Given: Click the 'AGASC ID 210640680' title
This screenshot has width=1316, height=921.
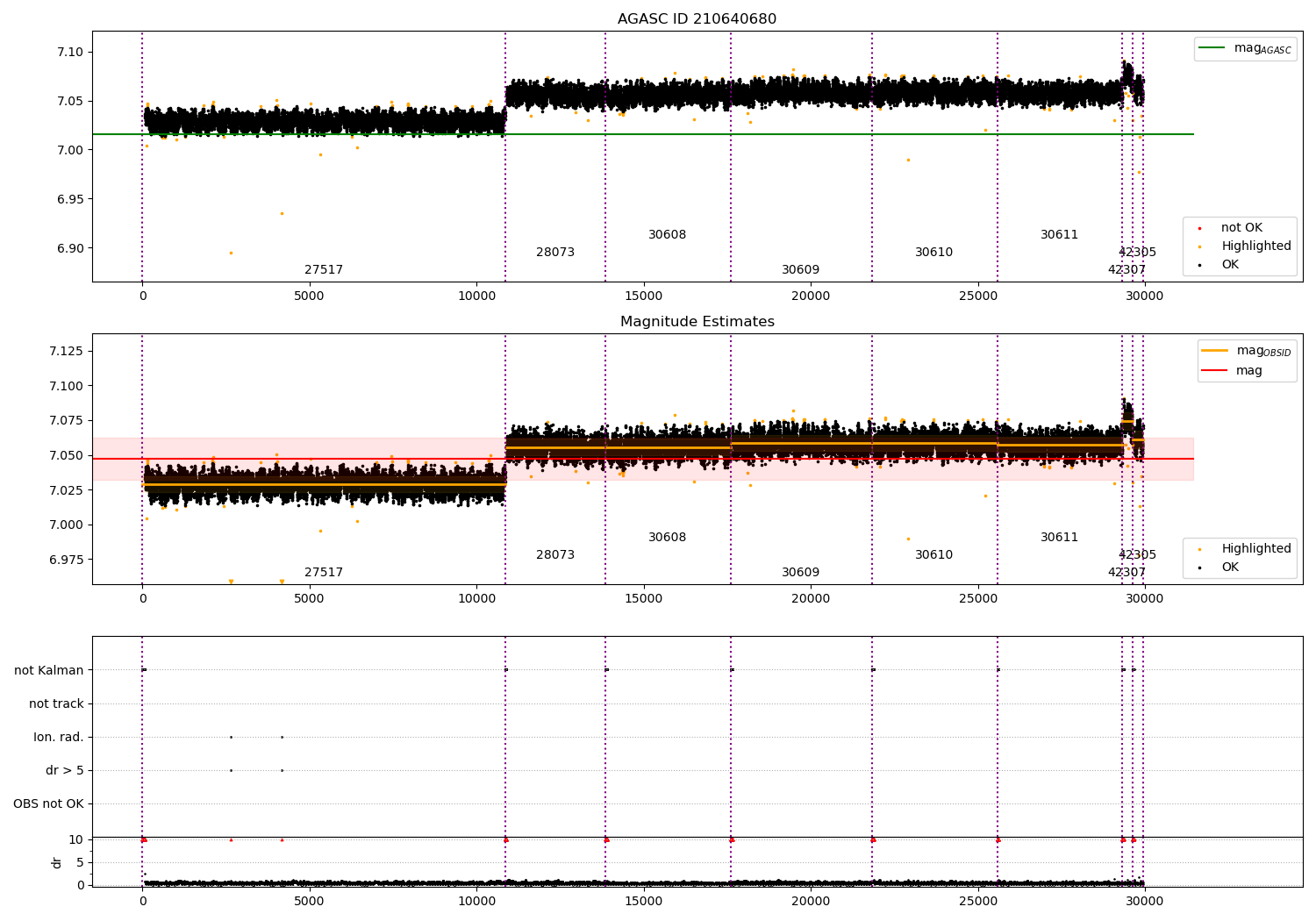Looking at the screenshot, I should click(x=697, y=19).
